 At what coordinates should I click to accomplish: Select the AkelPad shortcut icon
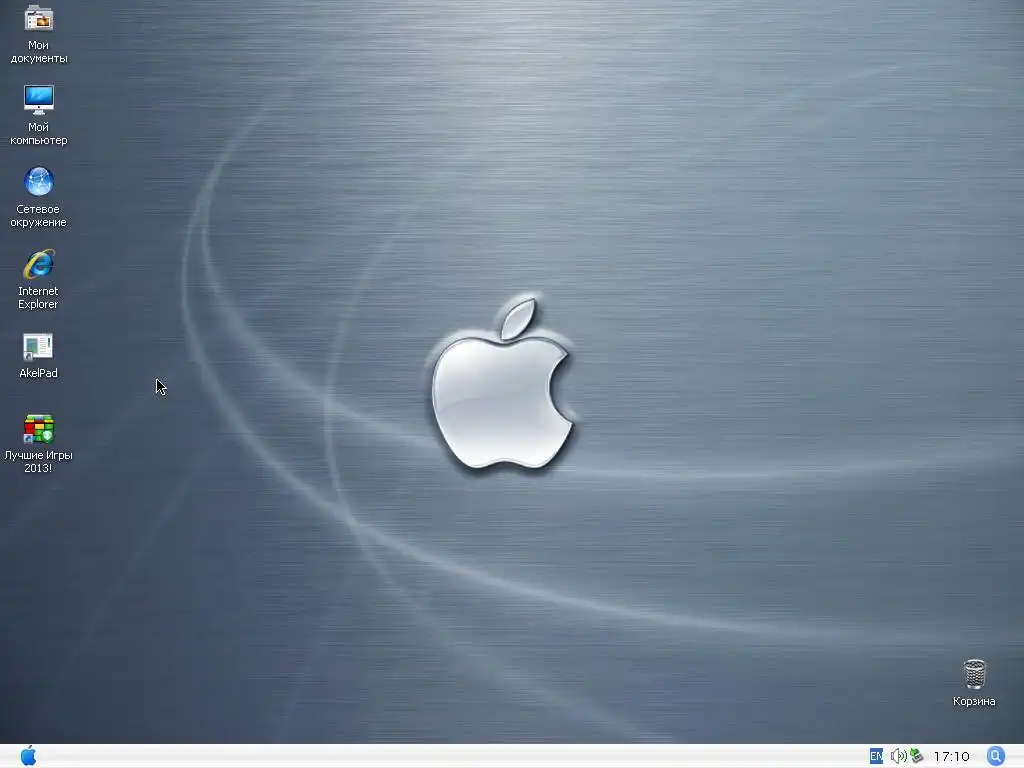[38, 347]
